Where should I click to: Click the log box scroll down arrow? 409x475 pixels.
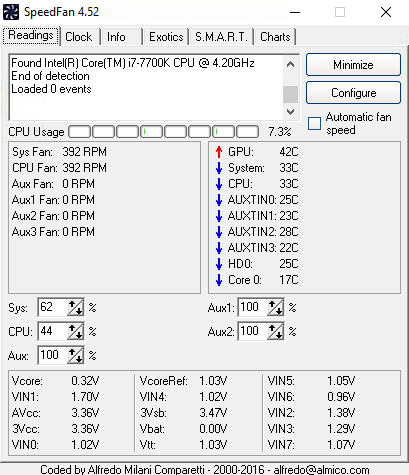[290, 112]
